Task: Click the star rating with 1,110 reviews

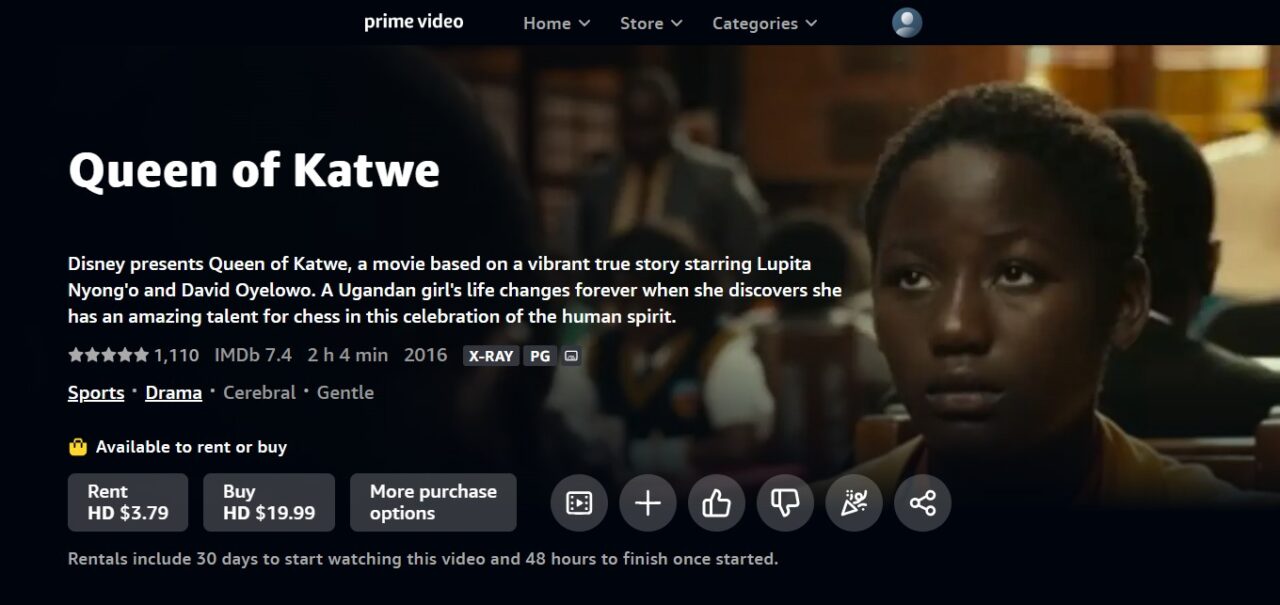Action: pyautogui.click(x=134, y=355)
